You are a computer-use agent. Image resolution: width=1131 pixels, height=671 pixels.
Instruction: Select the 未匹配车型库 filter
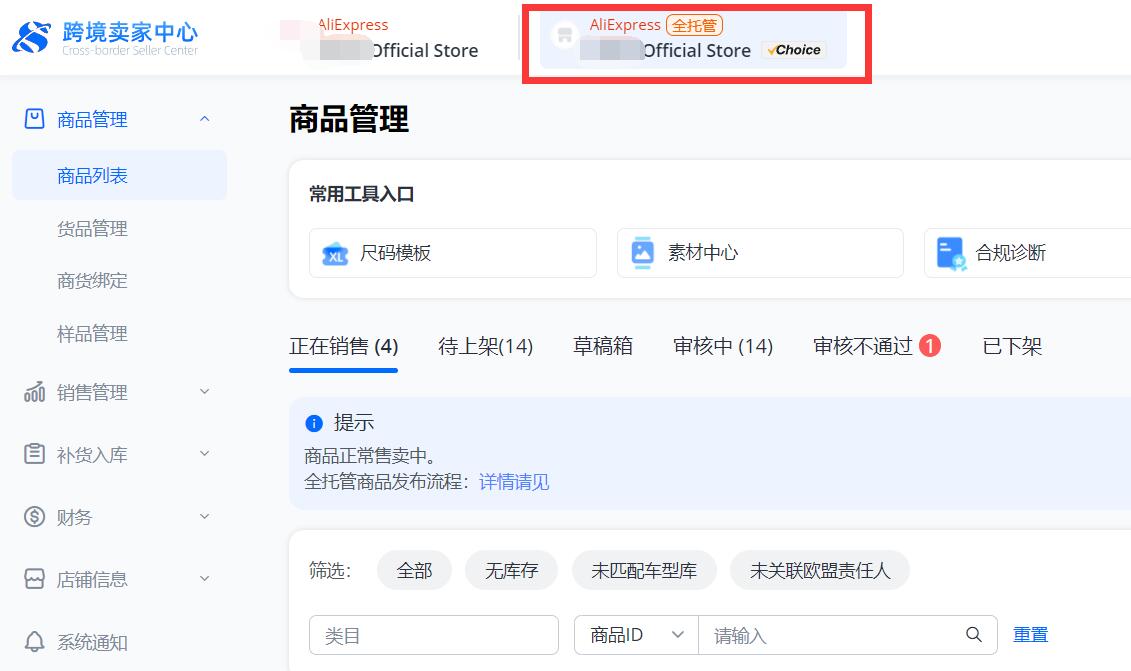click(x=644, y=569)
